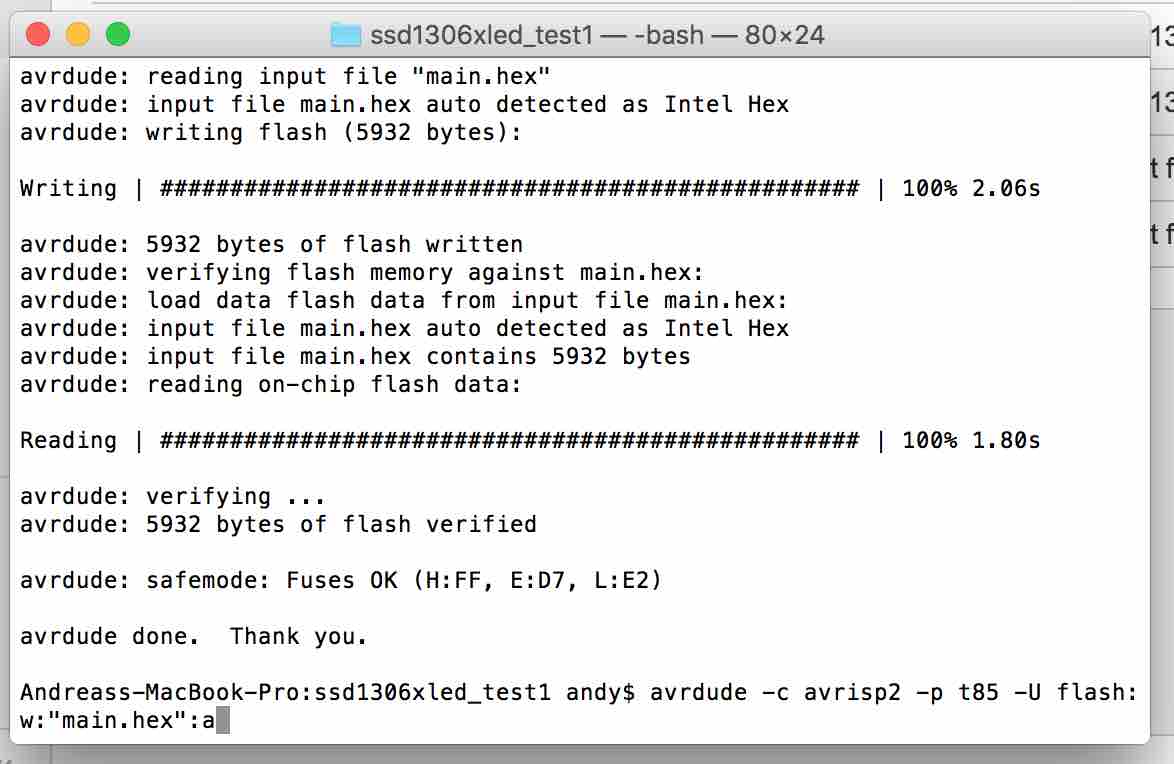The height and width of the screenshot is (764, 1174).
Task: Click the 100% 2.06s writing status
Action: [971, 188]
